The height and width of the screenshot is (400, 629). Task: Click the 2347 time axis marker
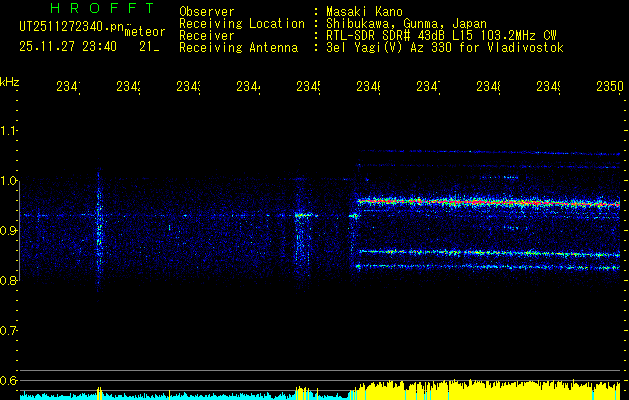[428, 87]
